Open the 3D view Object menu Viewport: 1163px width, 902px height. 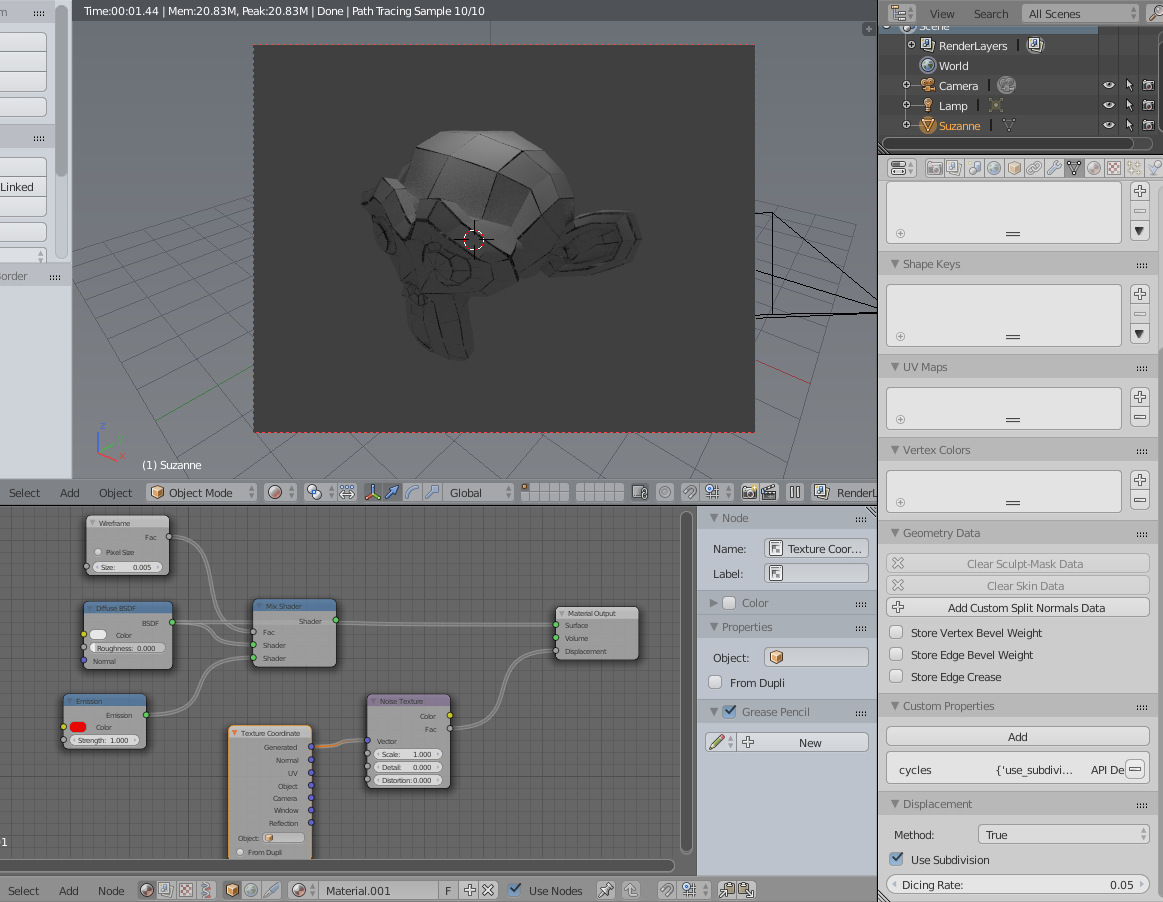115,493
